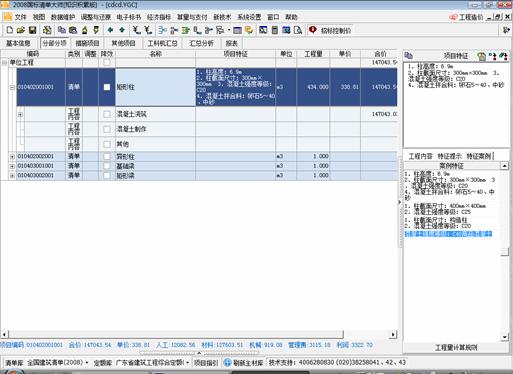Toggle the checkbox in the 矩形柱 row
This screenshot has height=374, width=513.
(x=107, y=87)
